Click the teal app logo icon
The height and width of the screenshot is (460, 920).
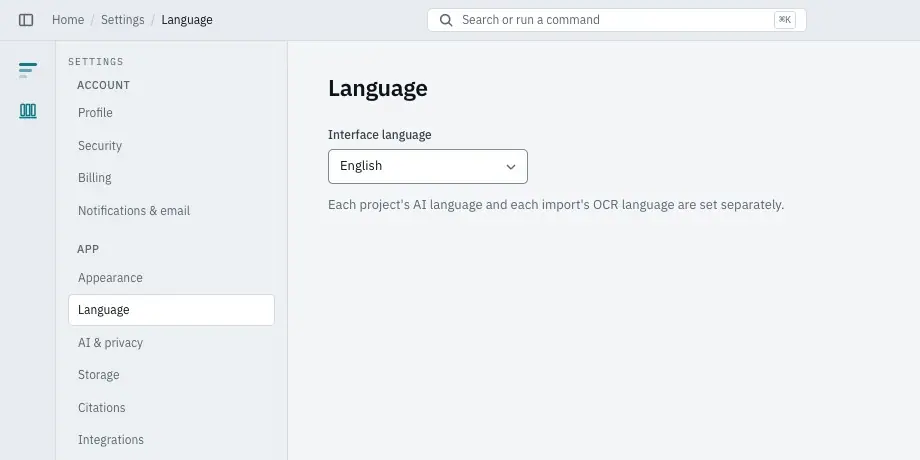point(28,70)
